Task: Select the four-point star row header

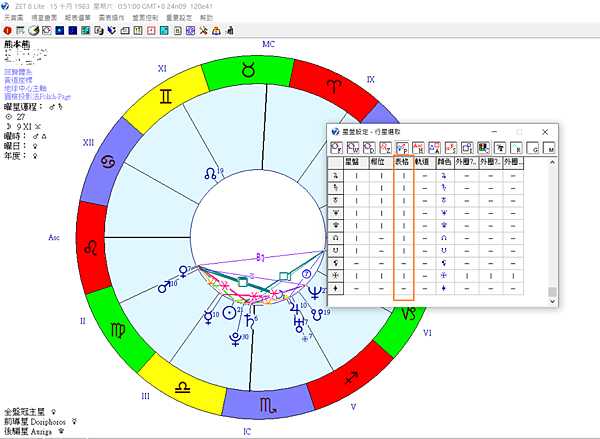Action: pos(336,288)
